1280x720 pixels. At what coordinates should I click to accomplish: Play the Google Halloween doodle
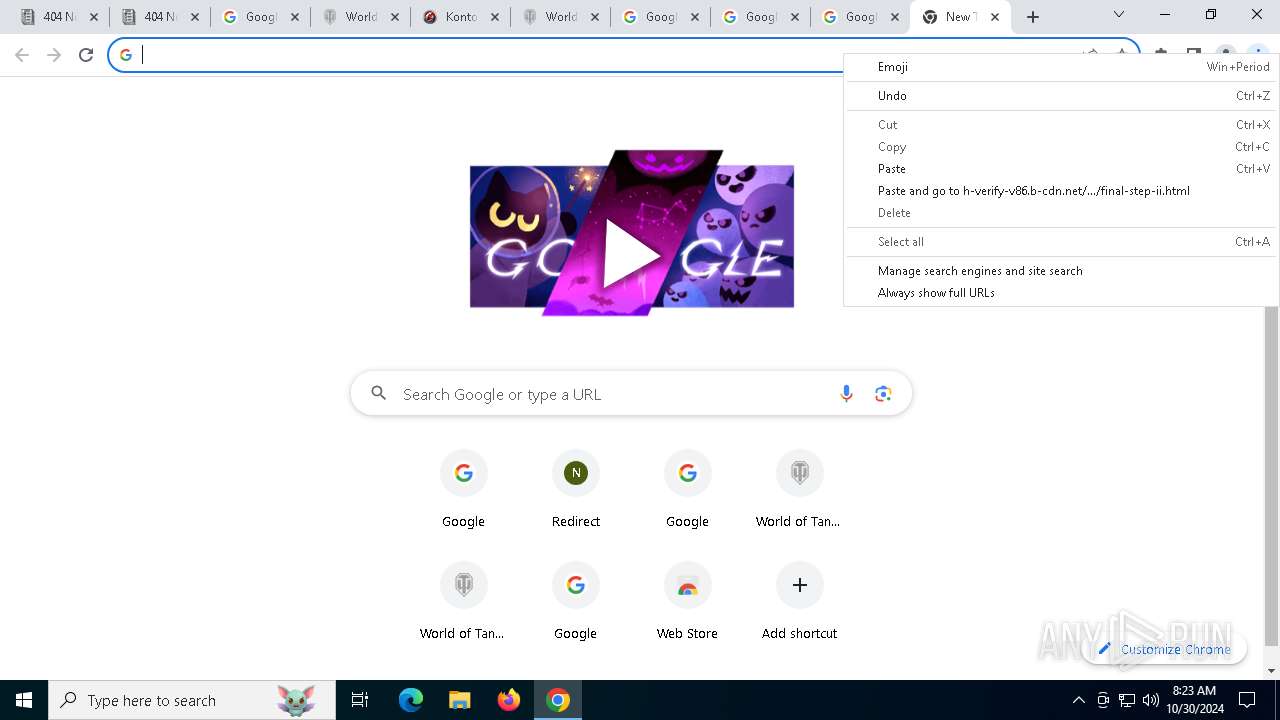click(632, 255)
